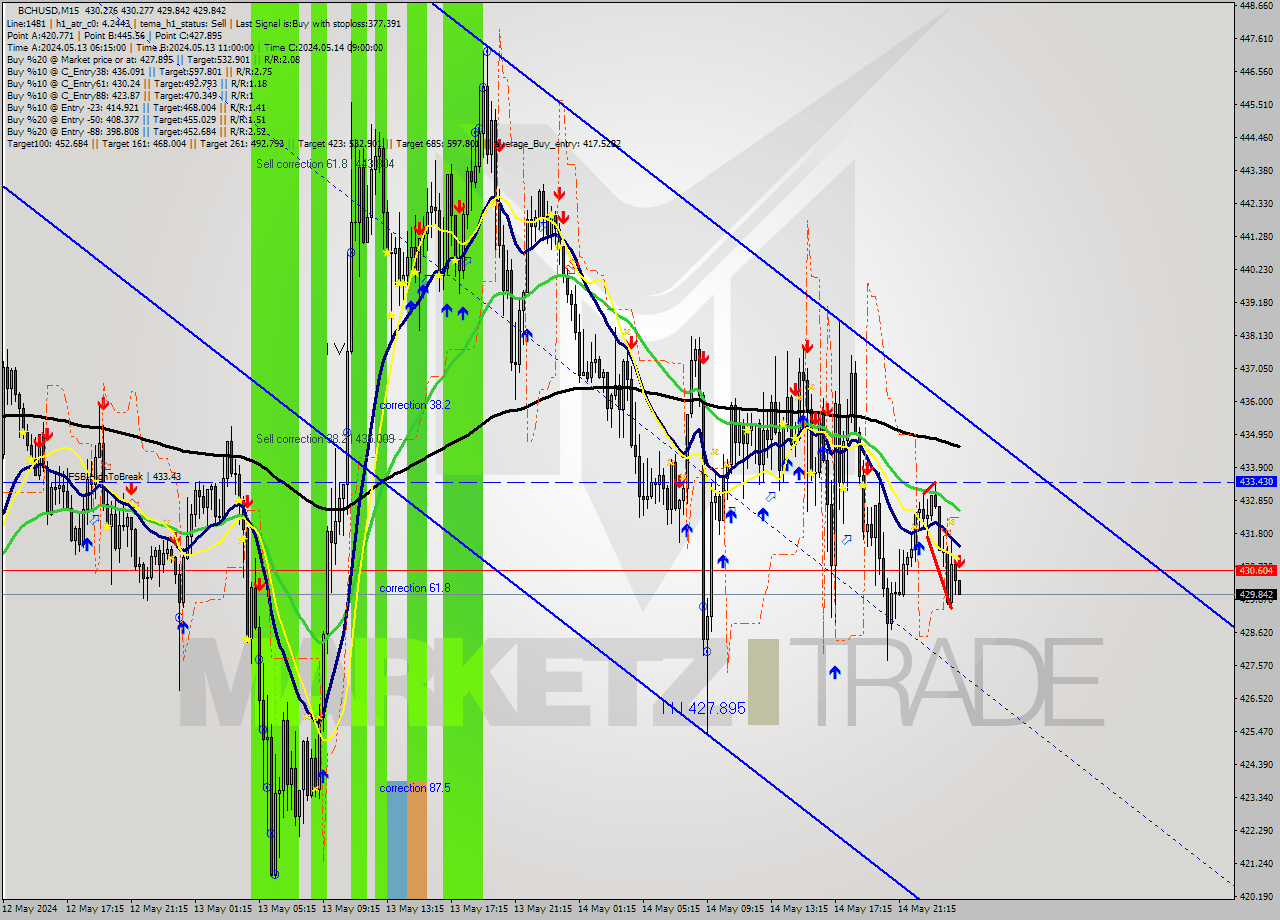This screenshot has width=1280, height=920.
Task: Click the '12 May 2024' time axis label
Action: [30, 909]
